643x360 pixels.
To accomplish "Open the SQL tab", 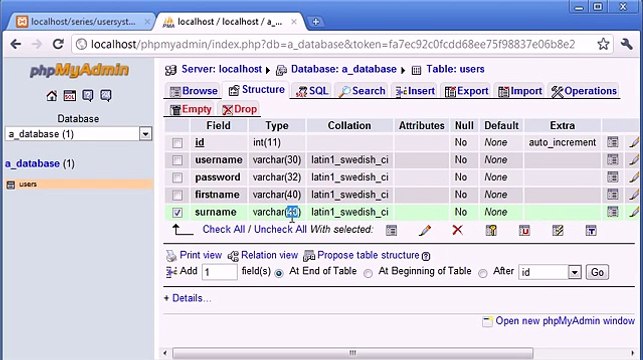I will click(x=312, y=91).
